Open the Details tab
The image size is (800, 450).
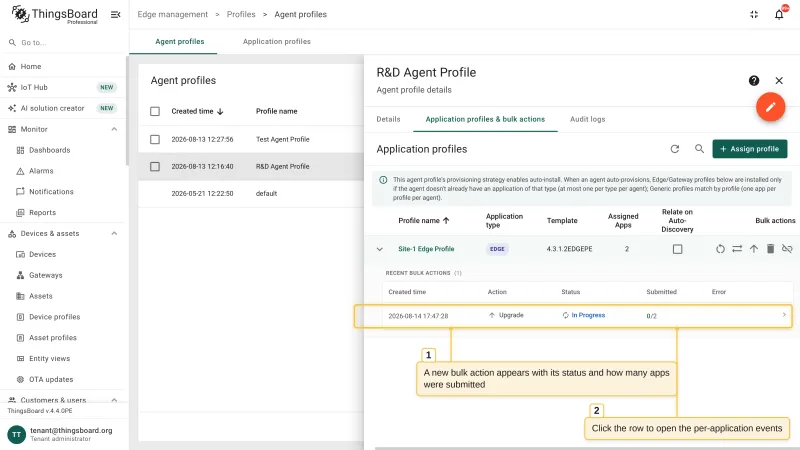click(388, 119)
